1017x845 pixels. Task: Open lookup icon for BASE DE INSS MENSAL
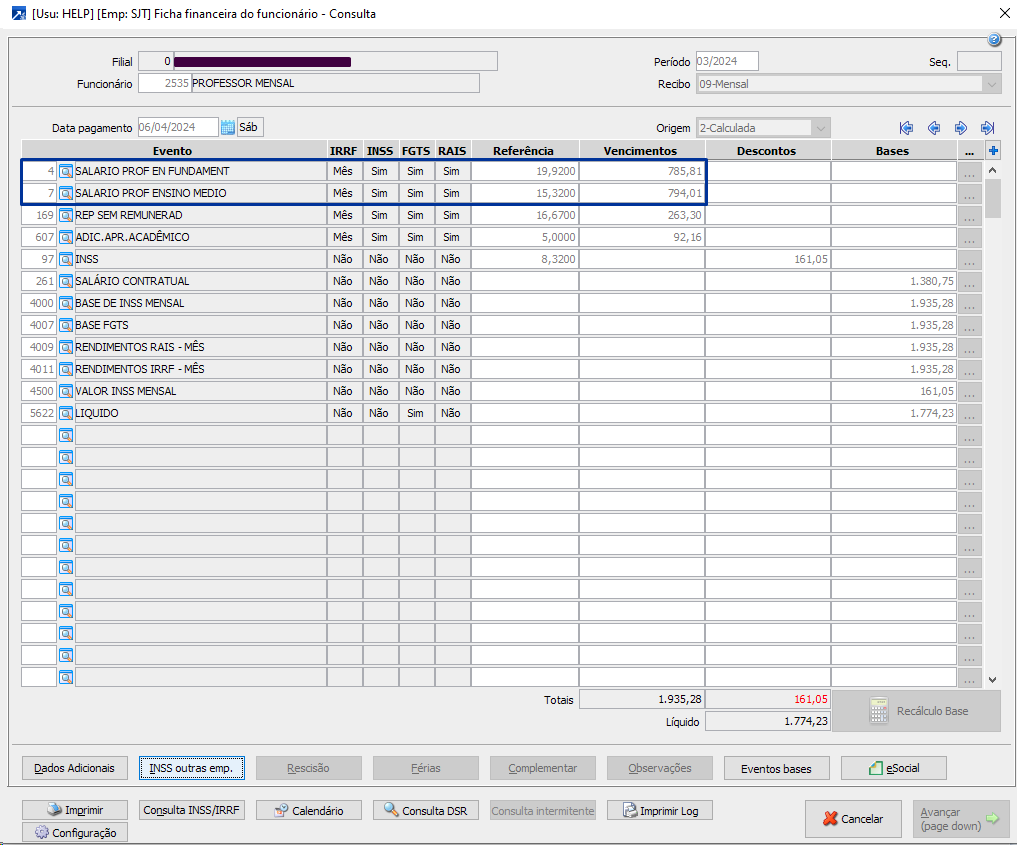coord(66,303)
